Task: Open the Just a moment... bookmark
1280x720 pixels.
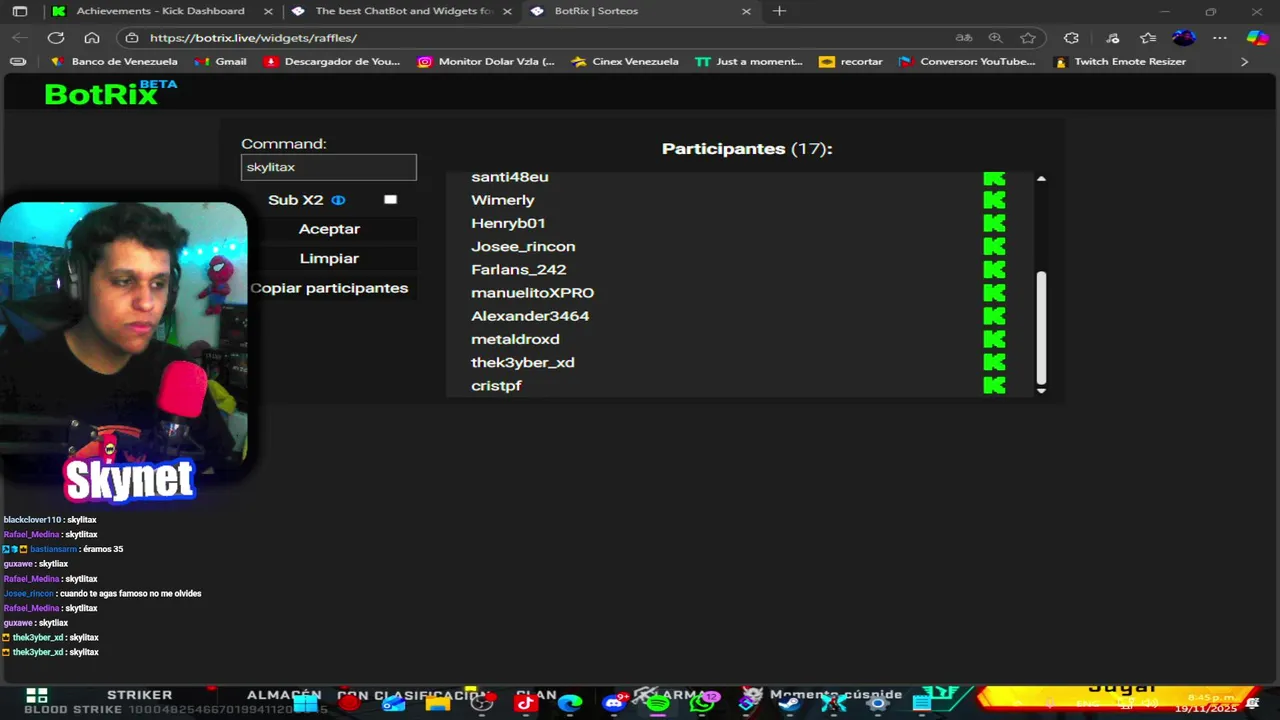Action: 749,62
